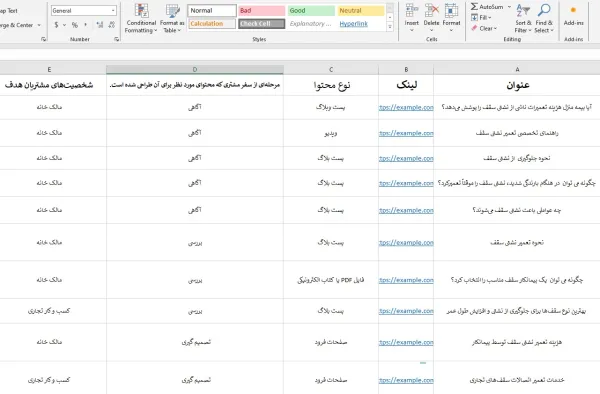Apply the Check Cell style
The width and height of the screenshot is (600, 394).
point(262,24)
